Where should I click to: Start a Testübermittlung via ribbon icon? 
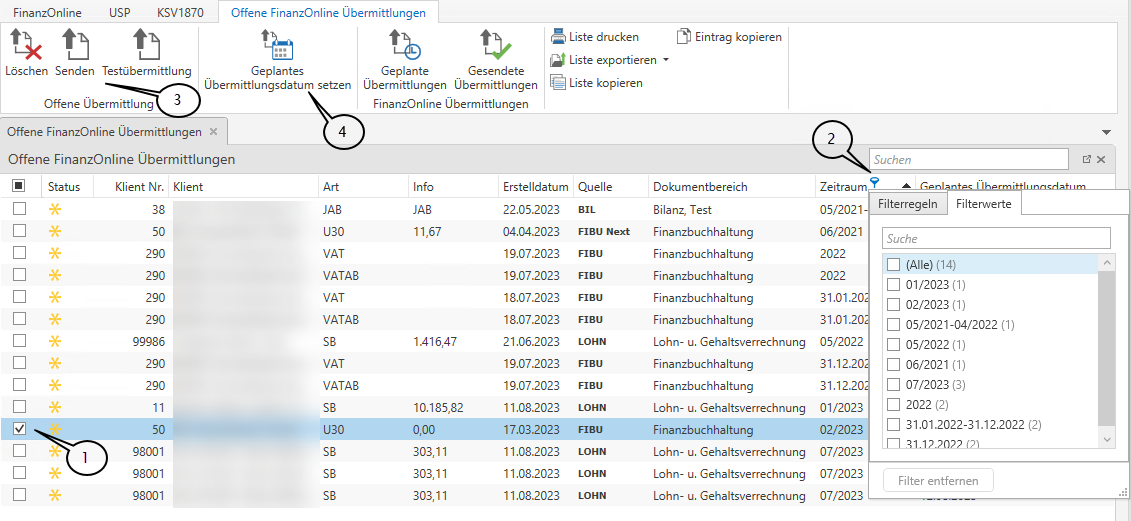point(146,46)
